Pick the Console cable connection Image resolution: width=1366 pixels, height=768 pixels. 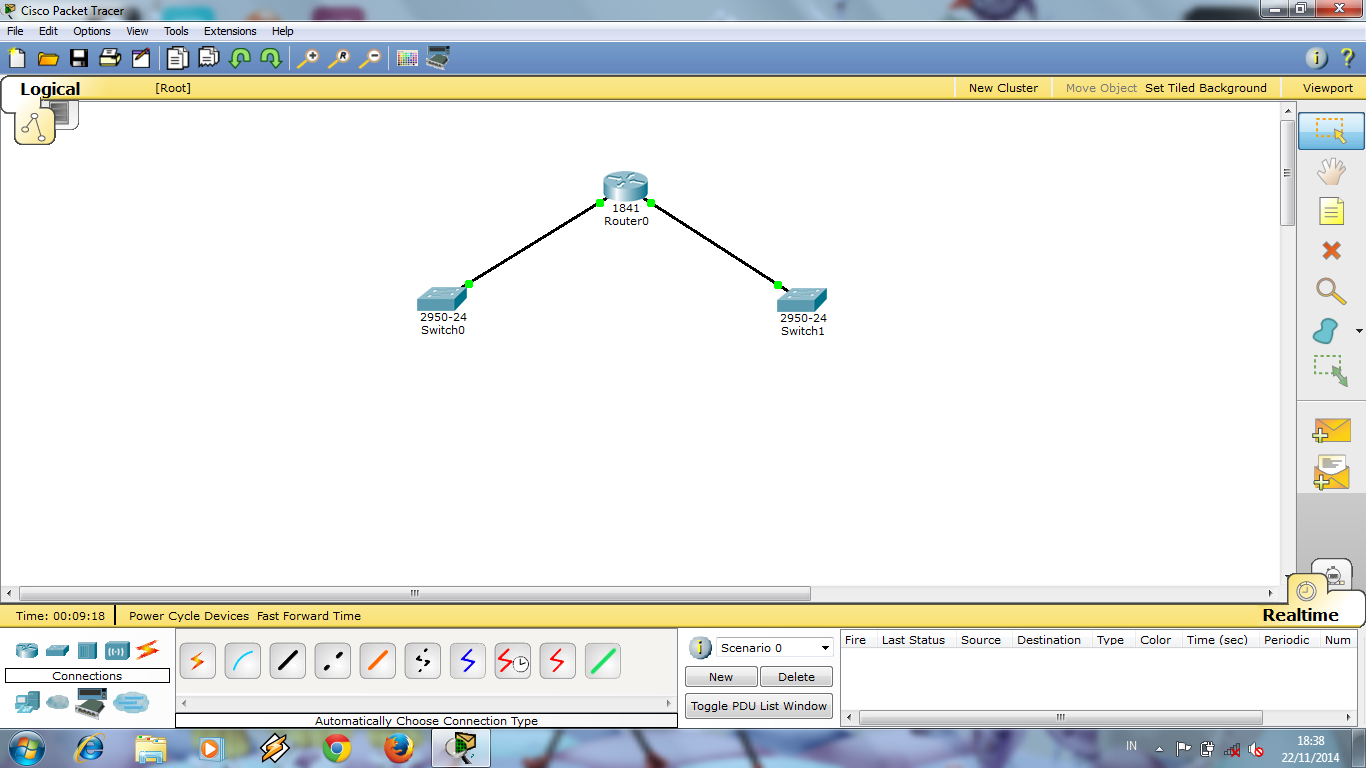tap(243, 661)
